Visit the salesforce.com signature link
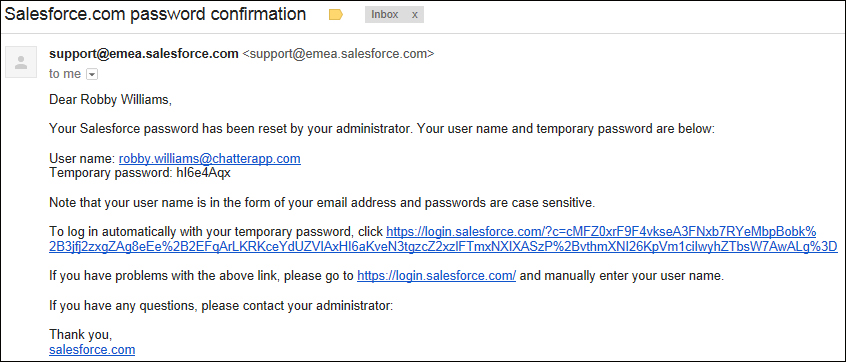This screenshot has width=846, height=362. click(92, 350)
